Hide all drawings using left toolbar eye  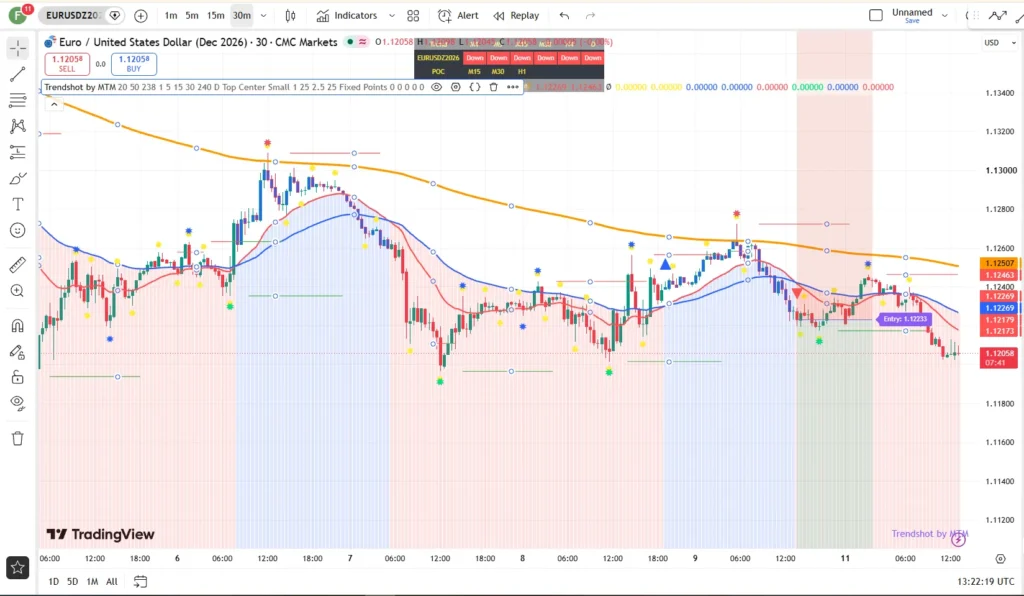point(18,403)
